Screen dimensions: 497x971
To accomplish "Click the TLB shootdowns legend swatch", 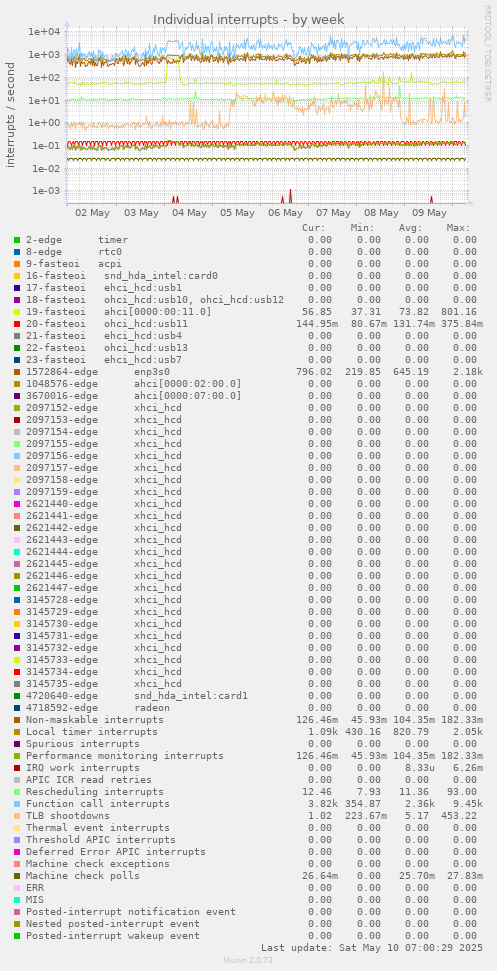I will [x=17, y=816].
